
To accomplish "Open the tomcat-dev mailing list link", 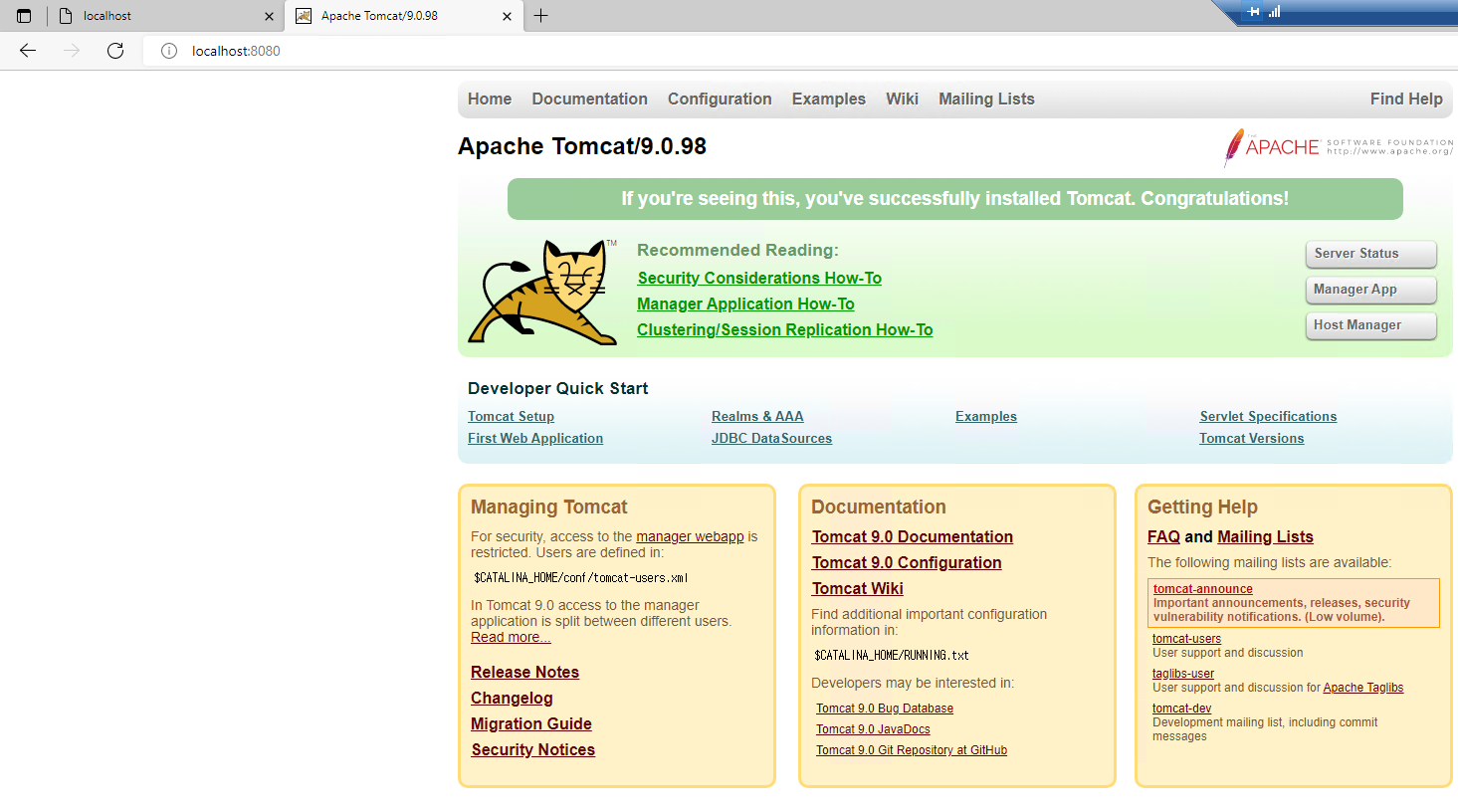I will 1181,709.
